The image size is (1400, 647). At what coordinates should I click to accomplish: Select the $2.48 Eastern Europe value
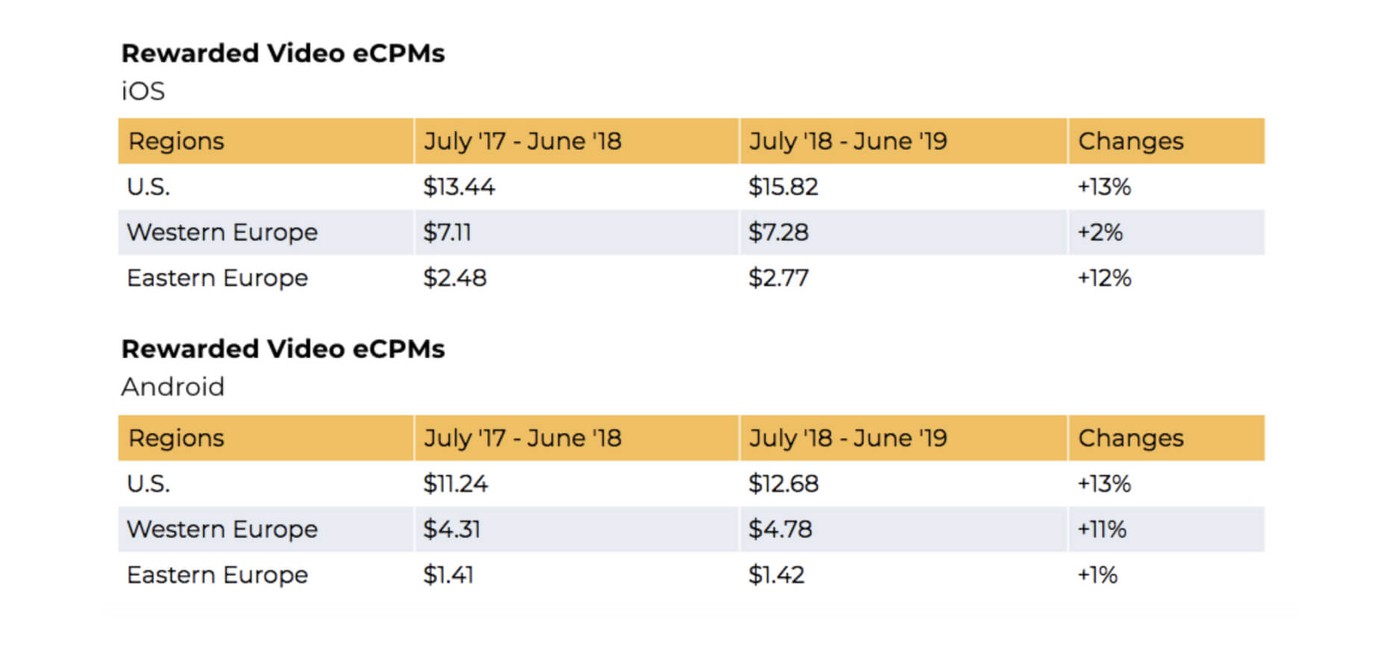click(455, 278)
